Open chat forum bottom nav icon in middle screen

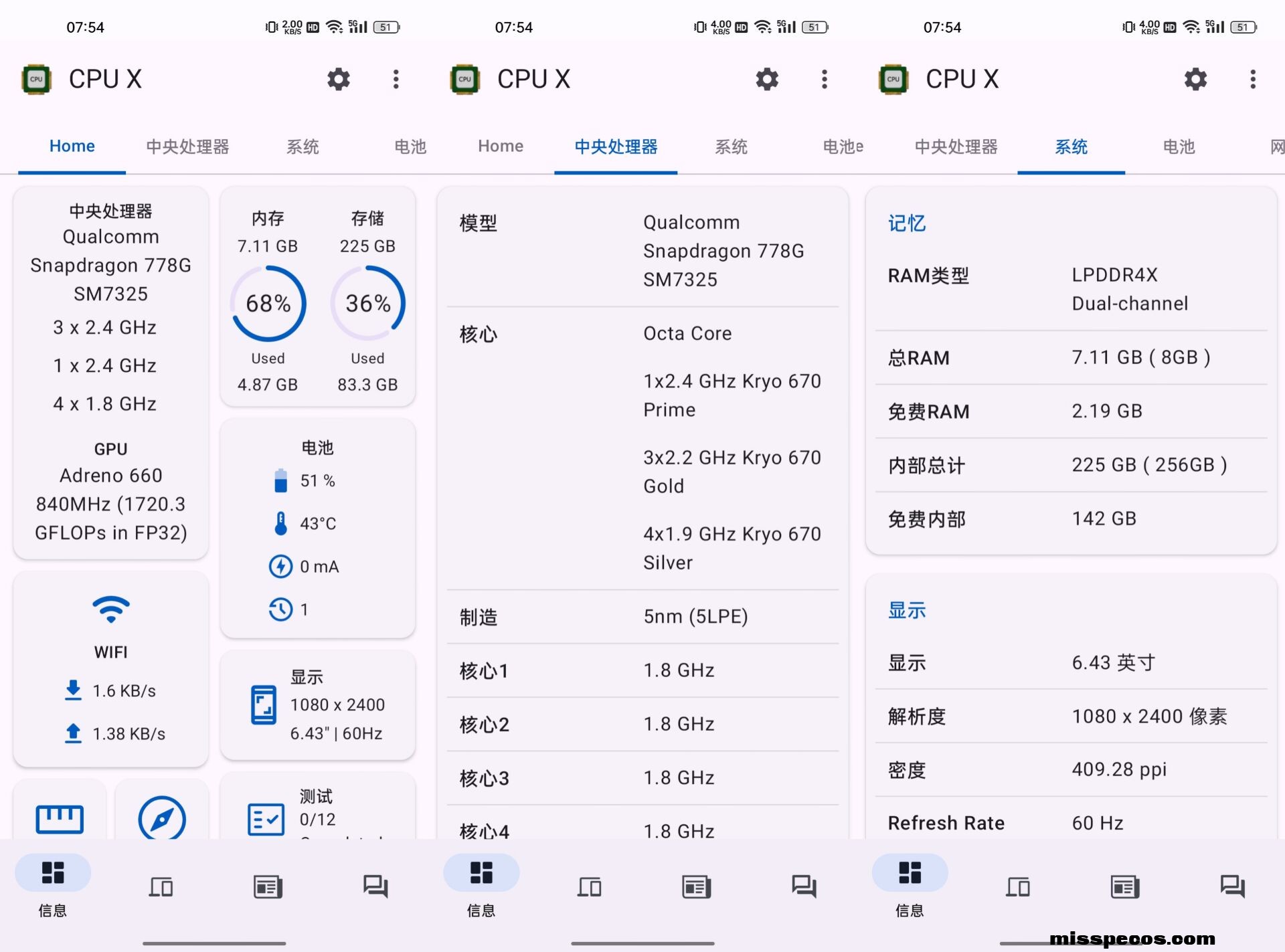pos(804,886)
